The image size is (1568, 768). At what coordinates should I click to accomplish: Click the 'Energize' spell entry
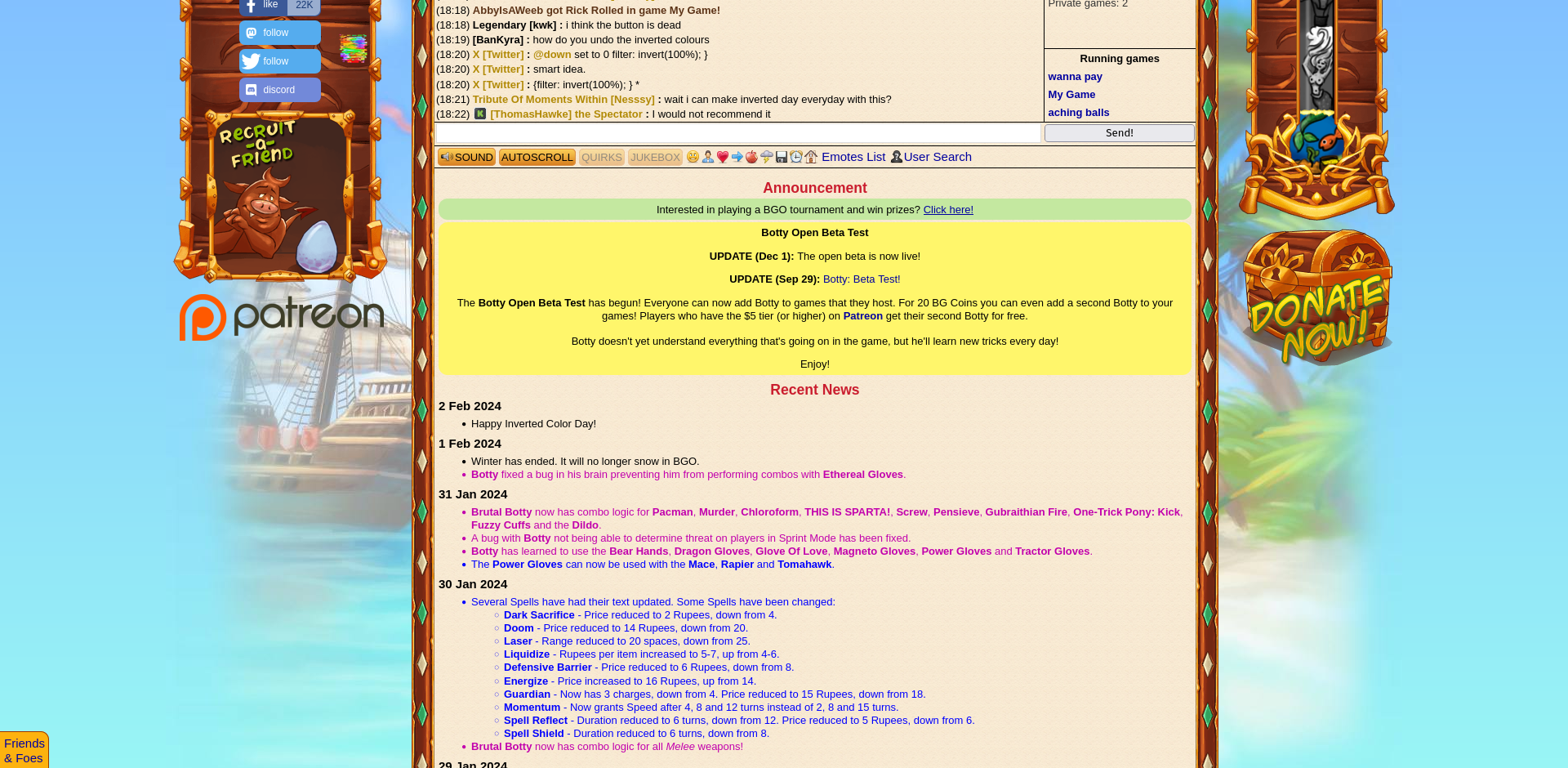[x=526, y=681]
